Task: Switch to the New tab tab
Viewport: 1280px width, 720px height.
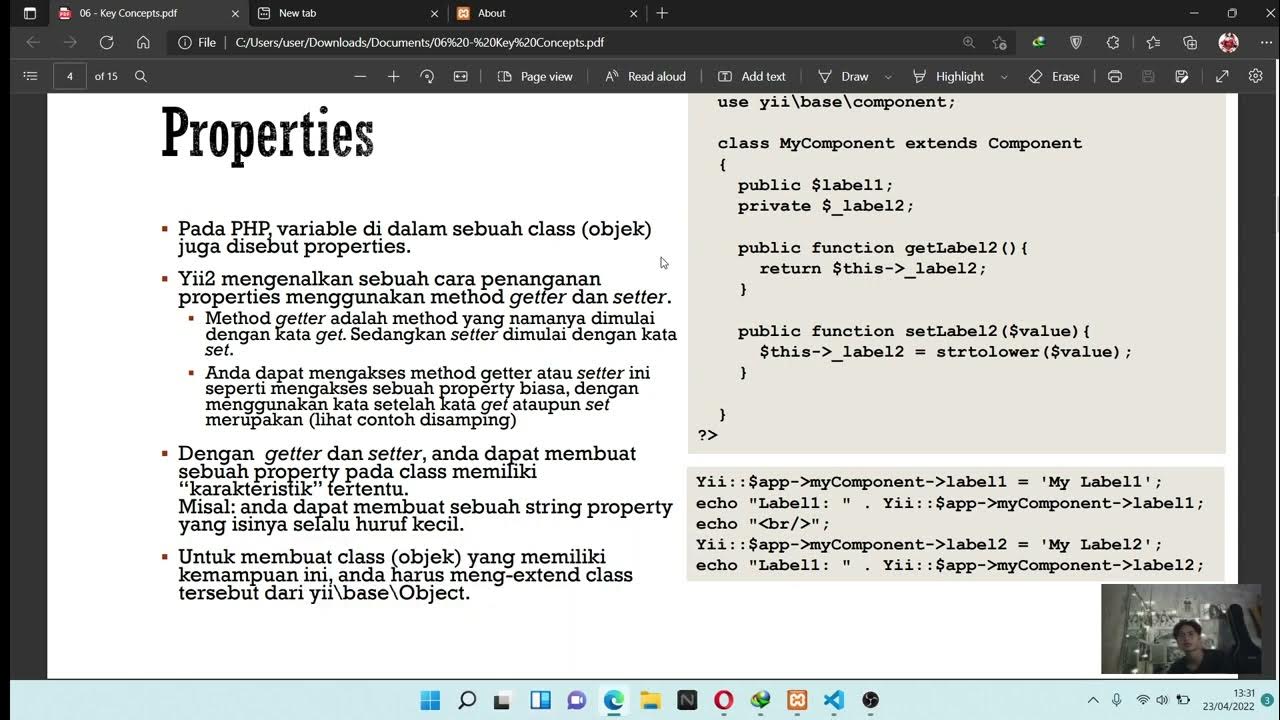Action: pyautogui.click(x=346, y=13)
